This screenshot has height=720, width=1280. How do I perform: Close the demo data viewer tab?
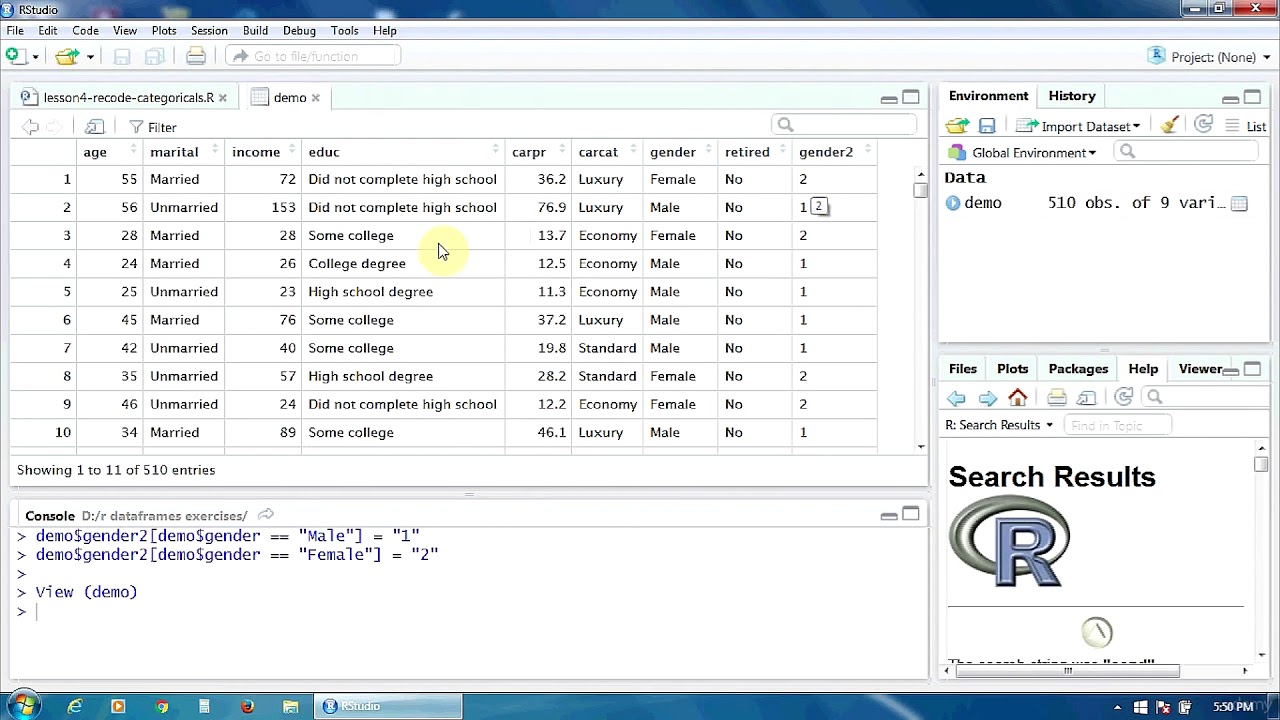coord(315,98)
